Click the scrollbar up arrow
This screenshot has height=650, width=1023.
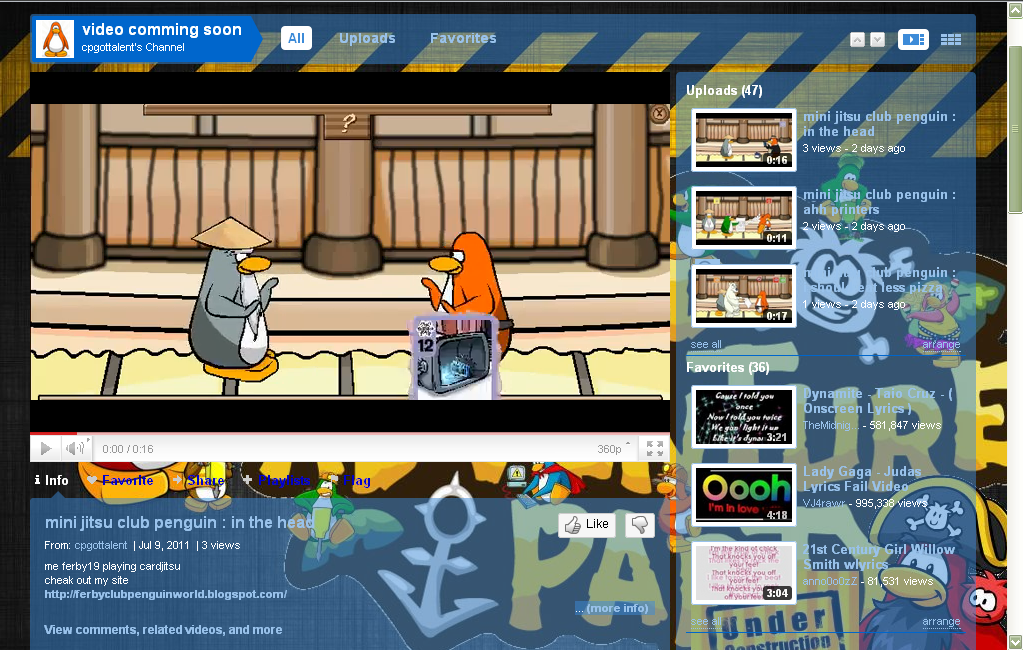(x=1015, y=9)
